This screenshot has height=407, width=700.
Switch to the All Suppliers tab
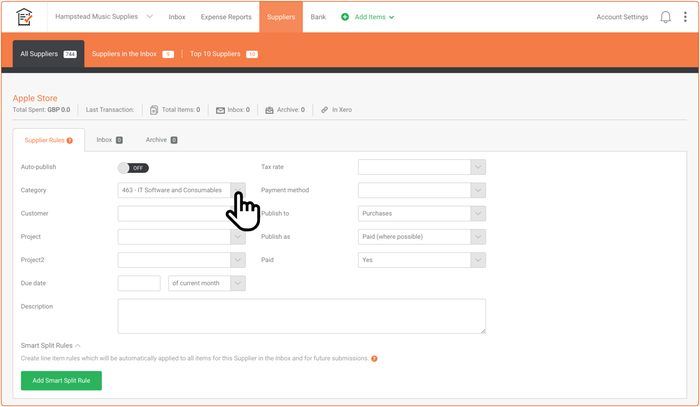48,54
